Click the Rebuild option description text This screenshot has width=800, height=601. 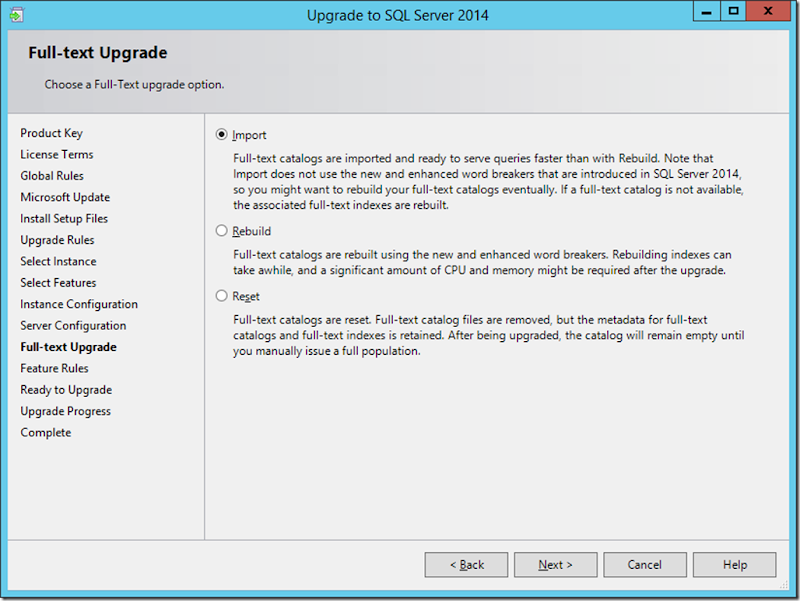tap(482, 262)
